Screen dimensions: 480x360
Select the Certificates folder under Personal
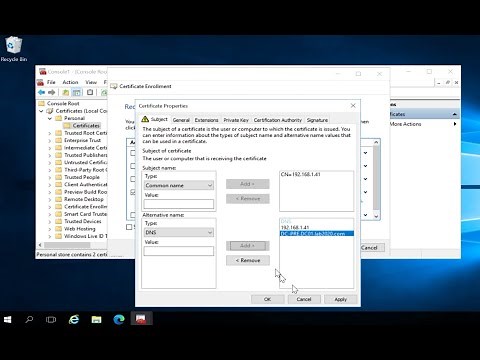(86, 125)
